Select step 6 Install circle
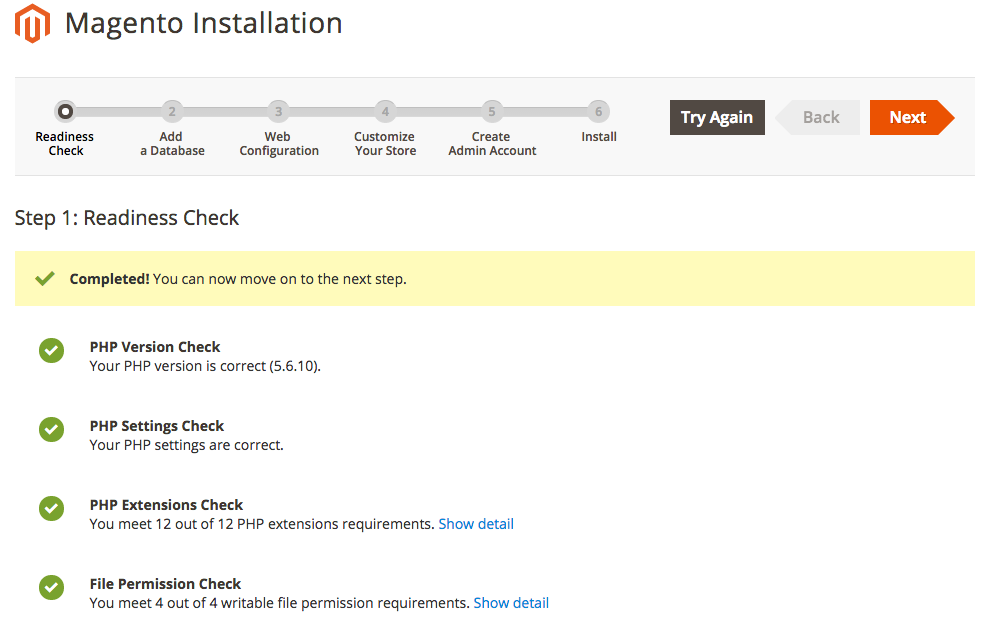Image resolution: width=985 pixels, height=629 pixels. point(599,112)
